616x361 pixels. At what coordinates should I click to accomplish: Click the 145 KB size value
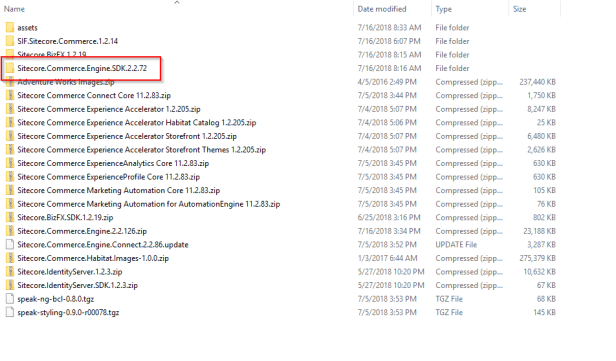pos(544,312)
